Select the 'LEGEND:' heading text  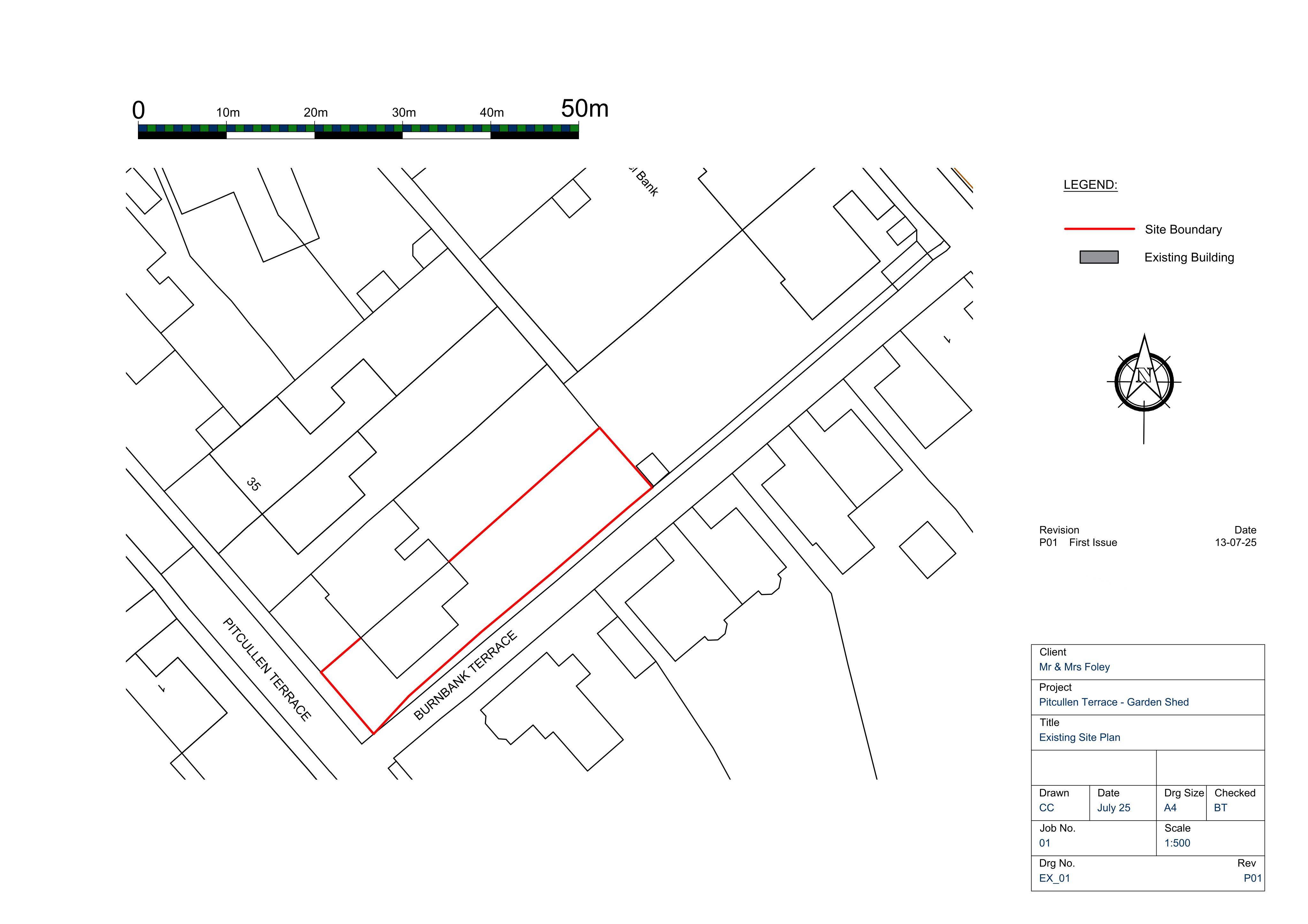1091,185
